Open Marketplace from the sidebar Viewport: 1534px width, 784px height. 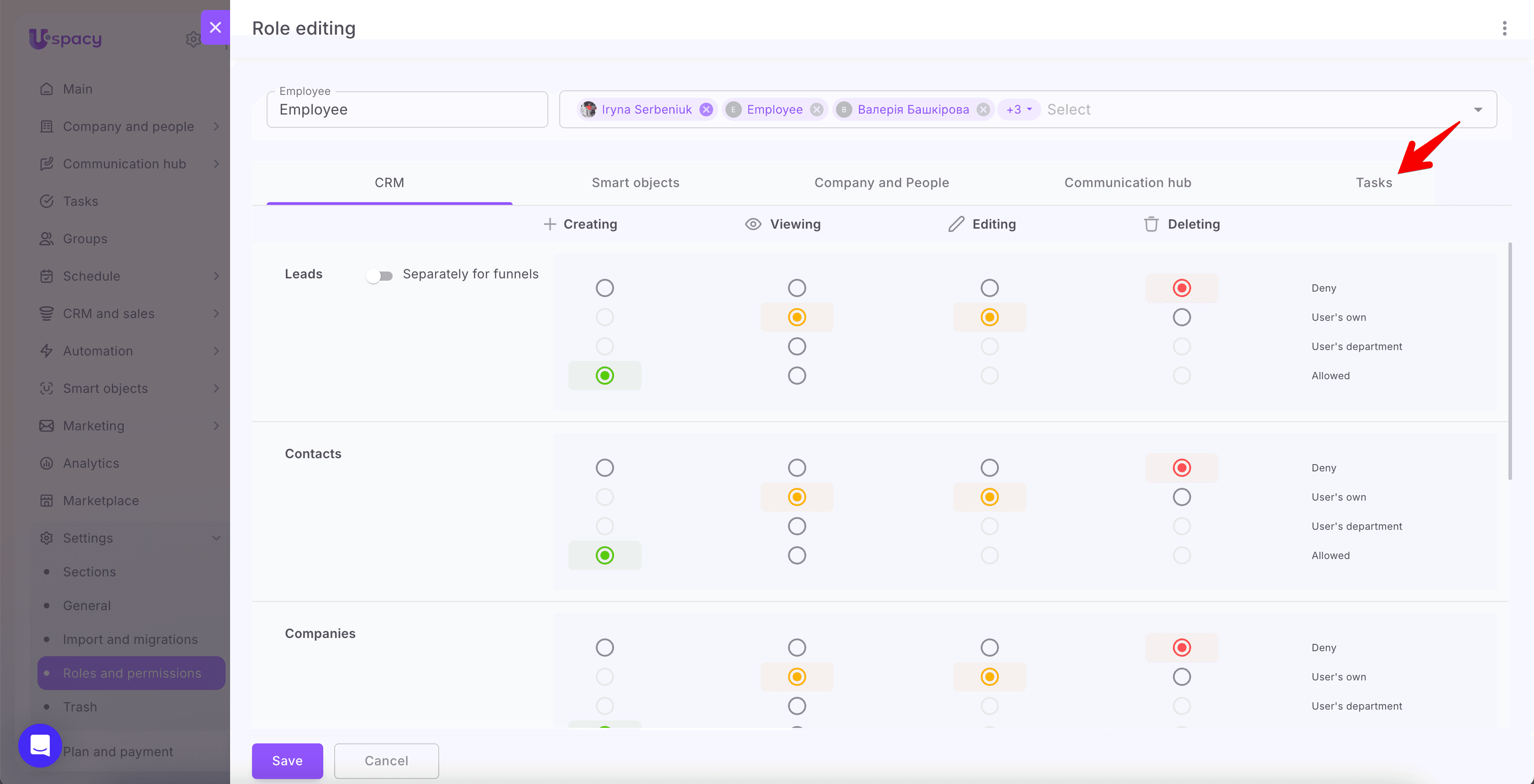click(100, 501)
